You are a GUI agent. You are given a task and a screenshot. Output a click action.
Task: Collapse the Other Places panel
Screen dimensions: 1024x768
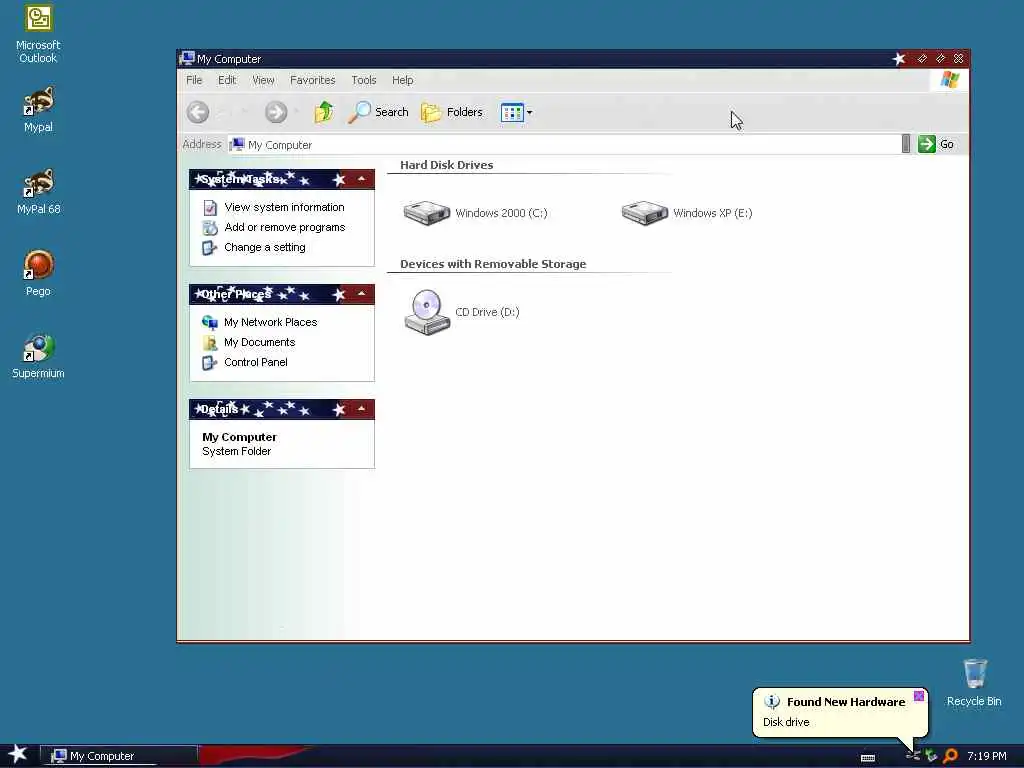(361, 294)
